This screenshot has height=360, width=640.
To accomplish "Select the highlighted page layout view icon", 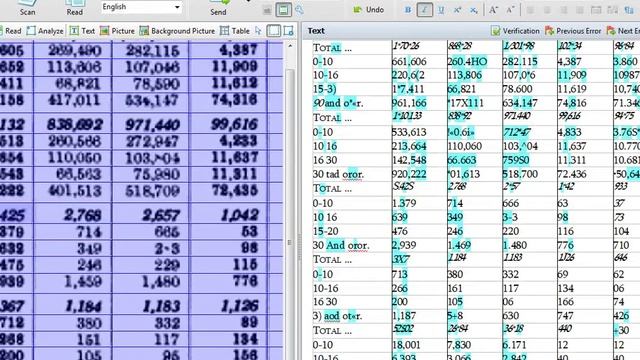I will tap(283, 10).
